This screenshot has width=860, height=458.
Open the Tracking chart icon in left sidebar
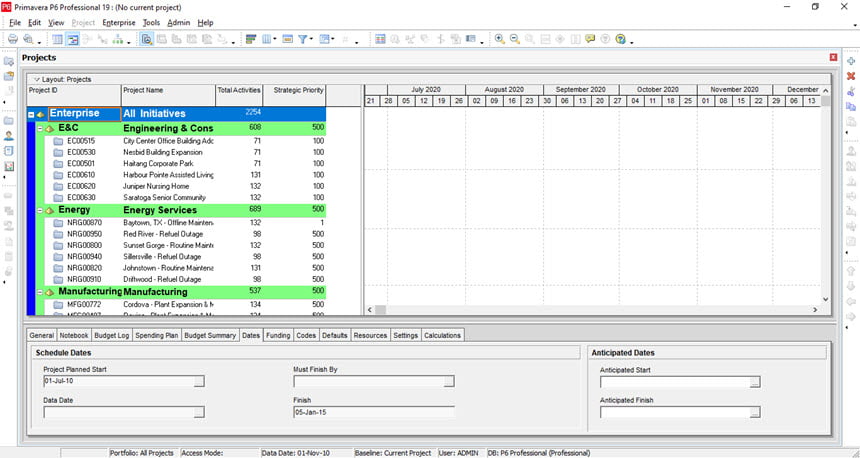[x=8, y=166]
